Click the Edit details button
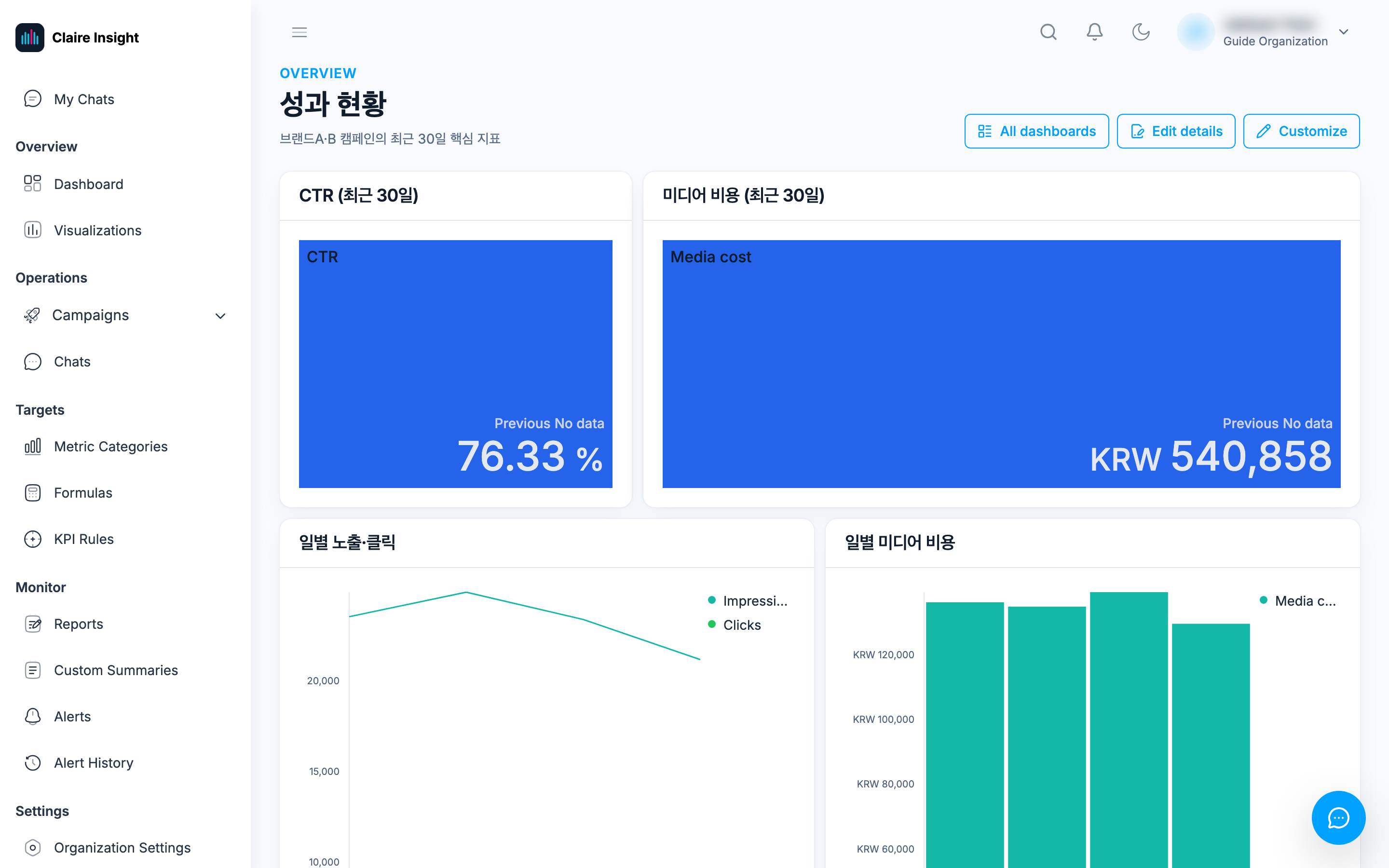 coord(1176,131)
